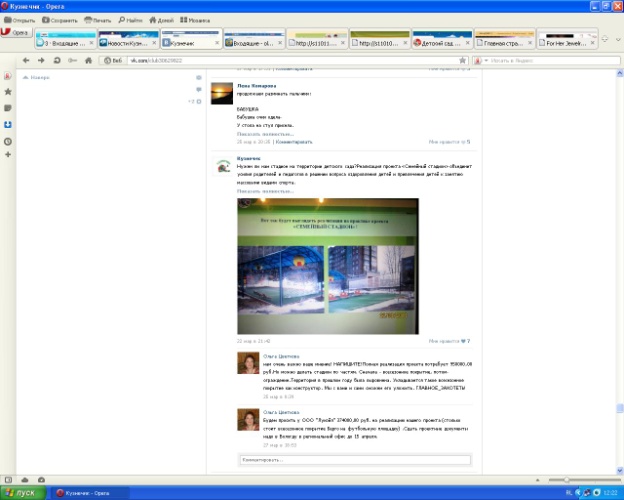Like the Кузнечик stadium post via Мне нравится
The height and width of the screenshot is (500, 624).
449,341
